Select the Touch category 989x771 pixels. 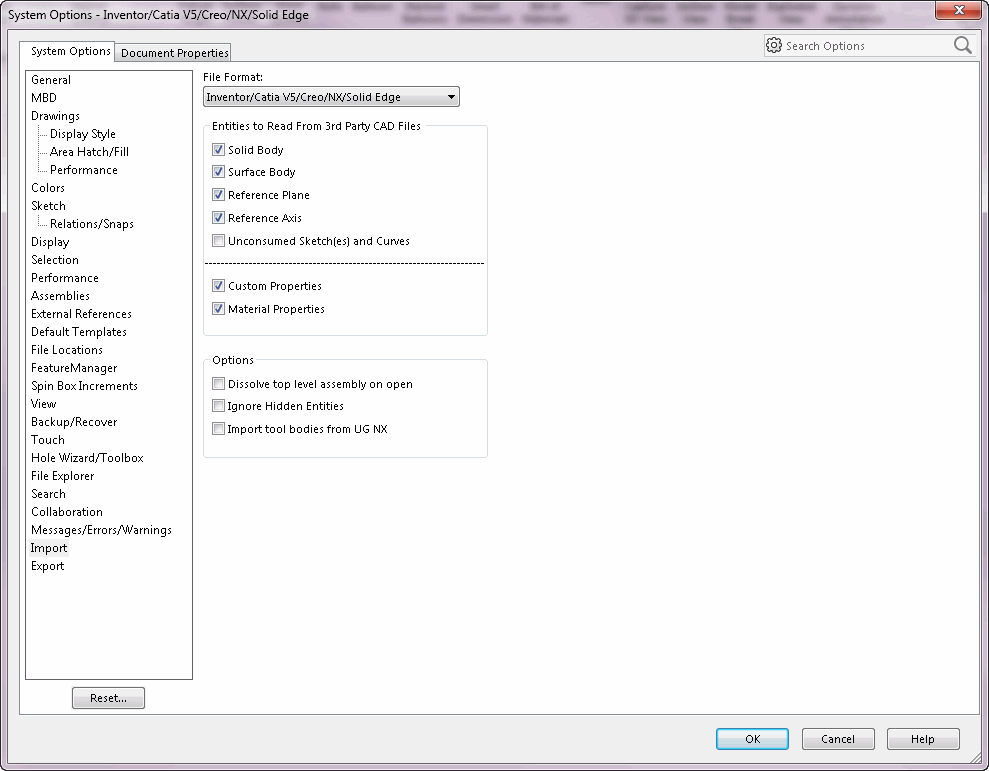coord(47,440)
